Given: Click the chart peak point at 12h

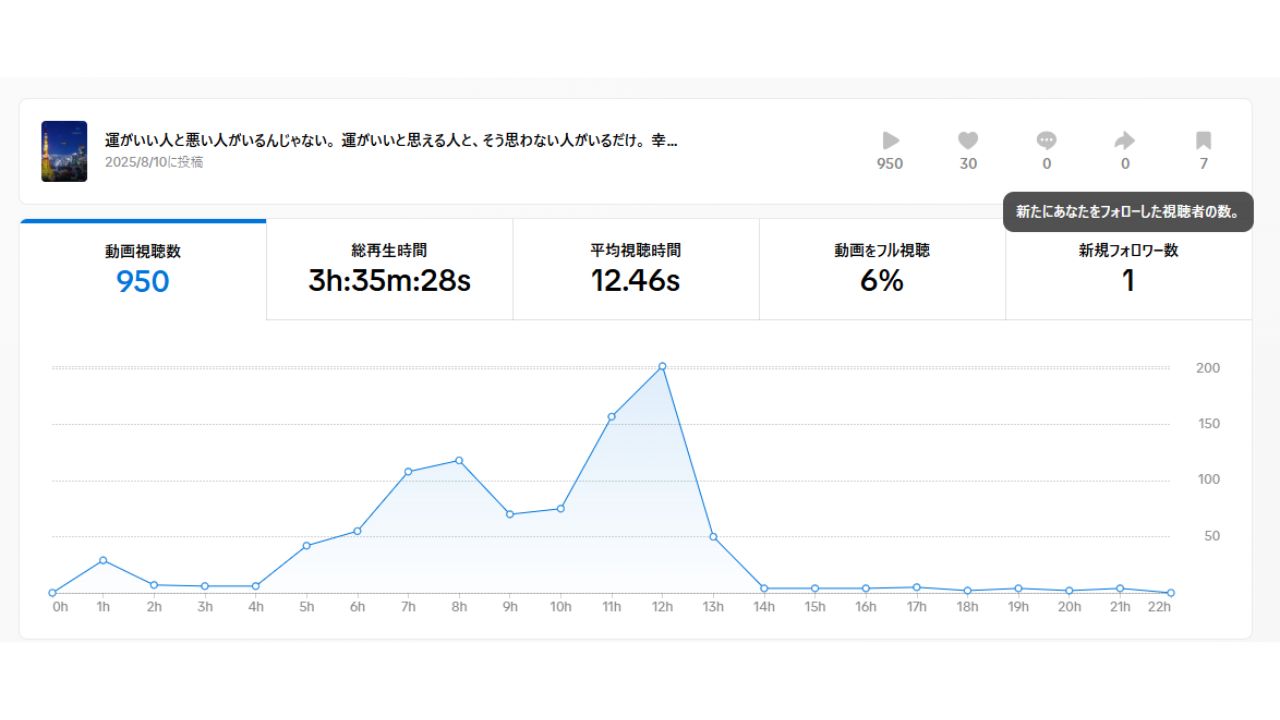Looking at the screenshot, I should (x=662, y=366).
